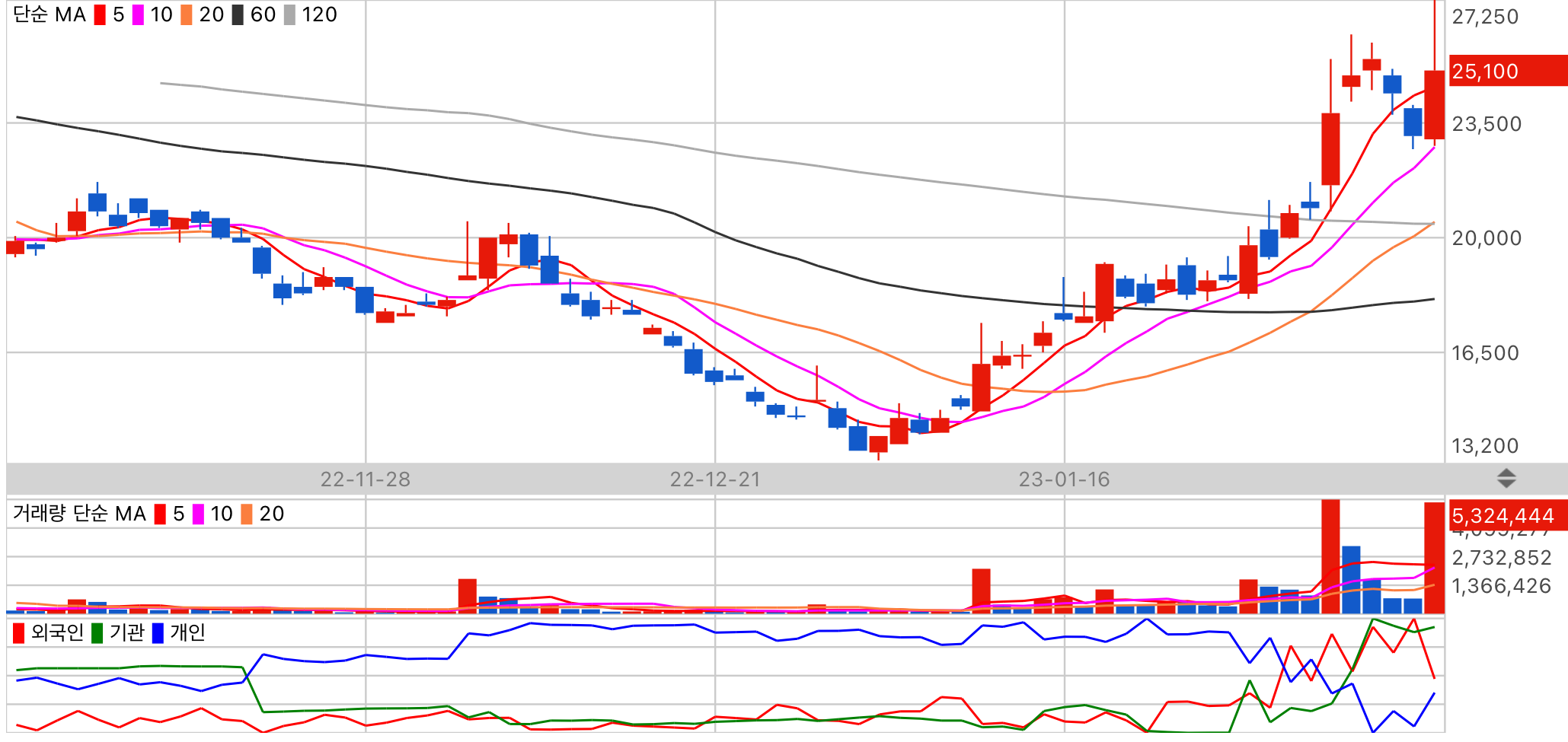Click the blue 개인 legend swatch

(x=158, y=633)
